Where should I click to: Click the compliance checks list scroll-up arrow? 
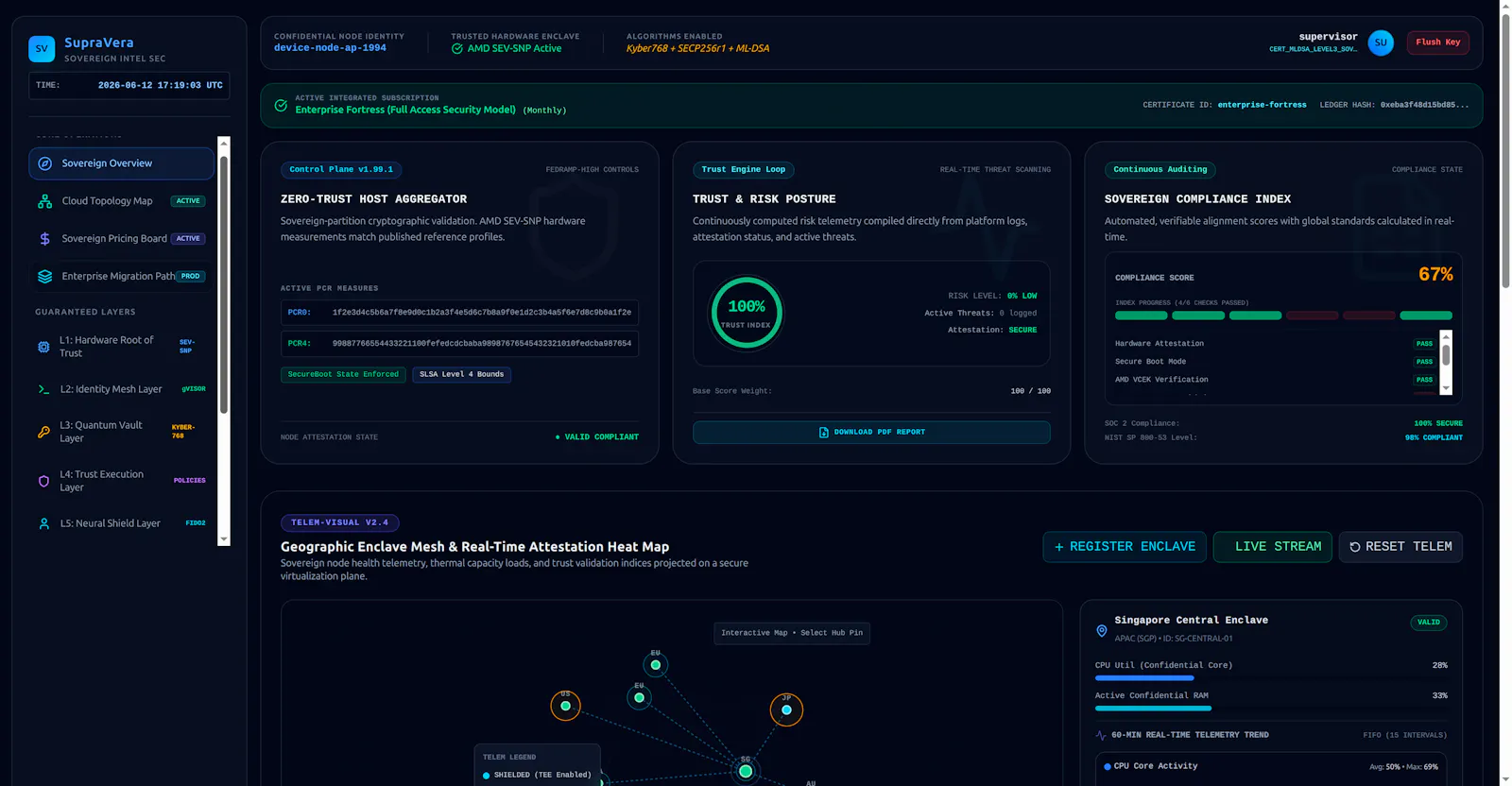tap(1446, 336)
